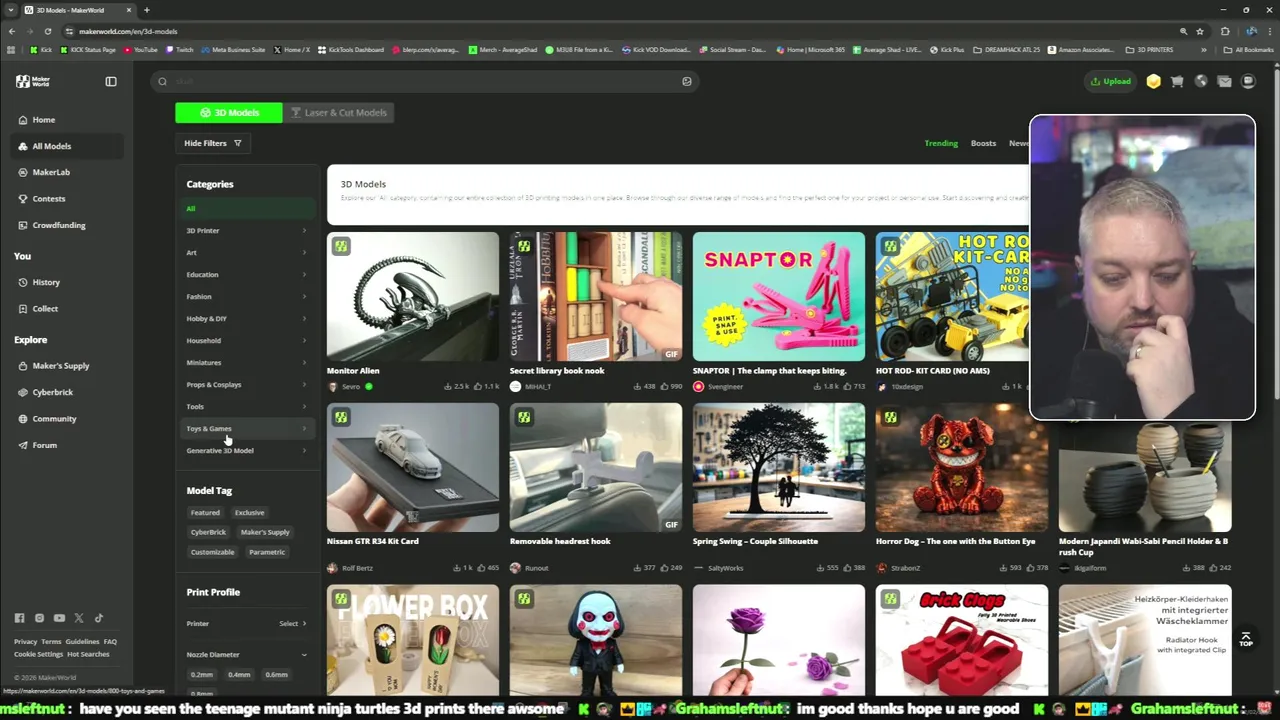1280x720 pixels.
Task: Open the Privacy footer link
Action: pos(25,642)
